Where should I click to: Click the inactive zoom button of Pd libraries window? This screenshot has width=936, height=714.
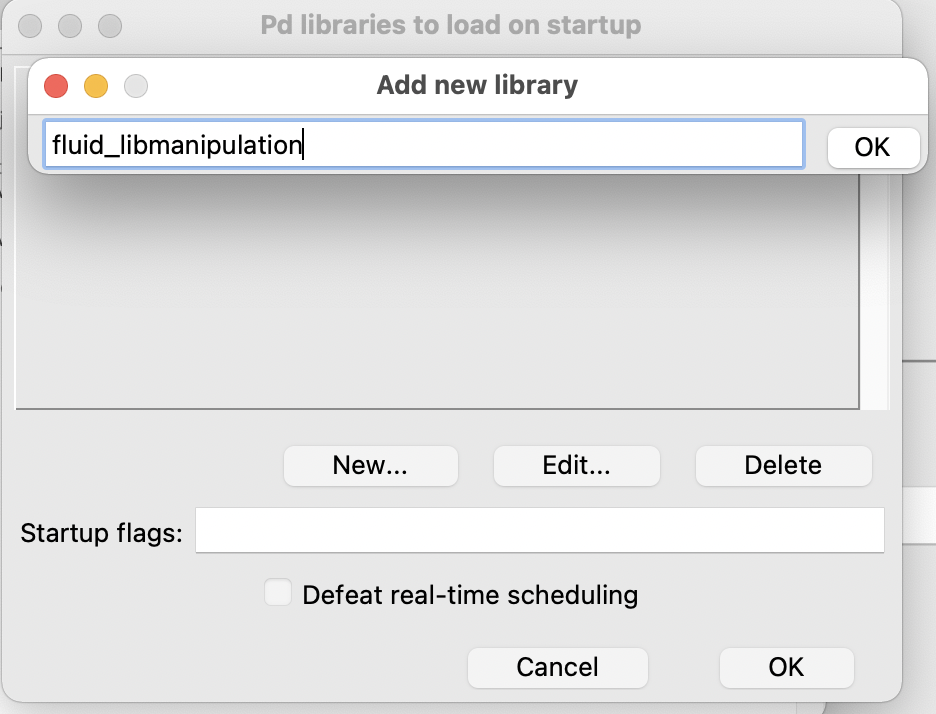coord(110,26)
